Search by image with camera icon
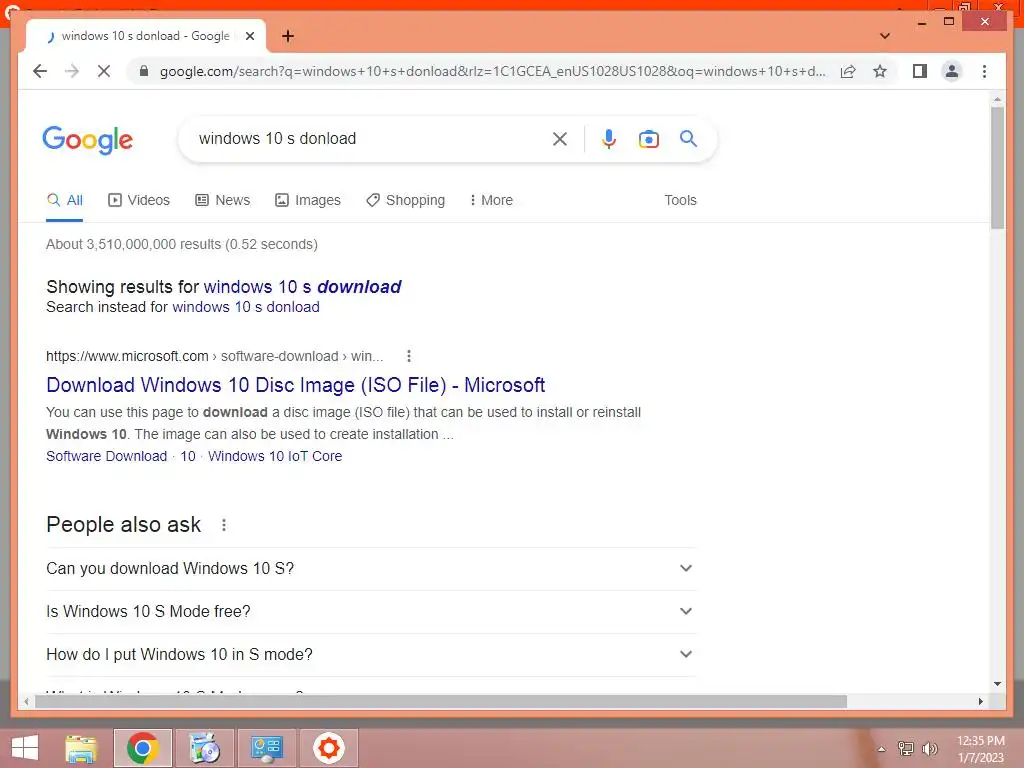This screenshot has width=1024, height=768. [x=648, y=138]
